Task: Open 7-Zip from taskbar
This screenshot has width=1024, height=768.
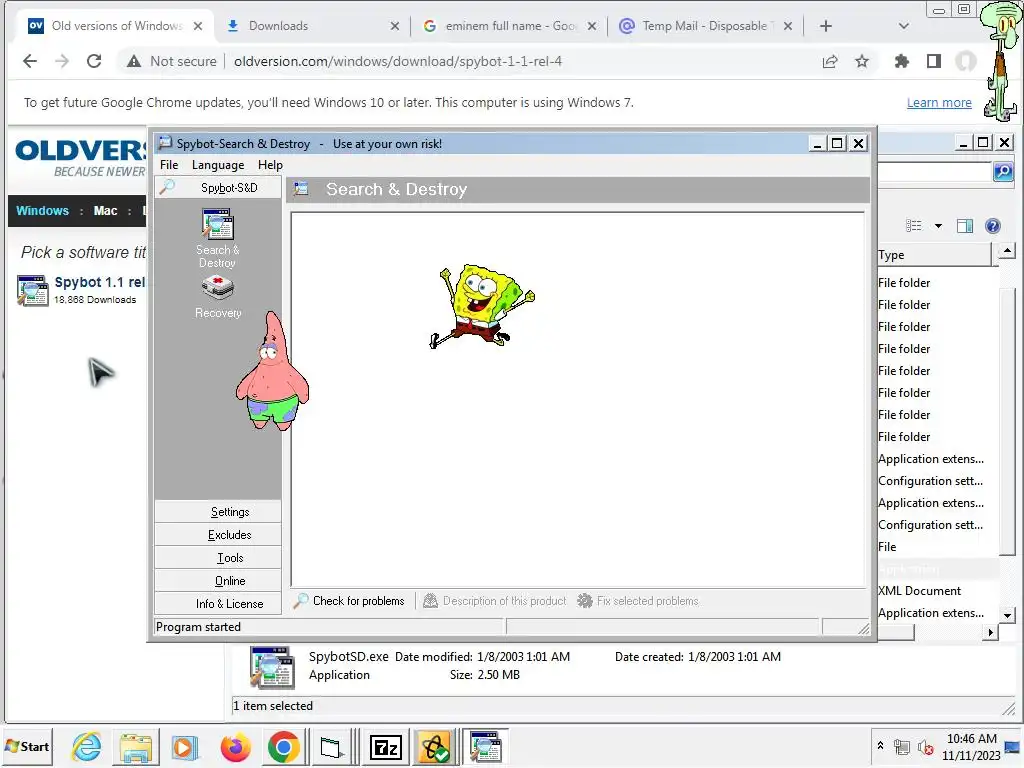Action: pyautogui.click(x=385, y=746)
